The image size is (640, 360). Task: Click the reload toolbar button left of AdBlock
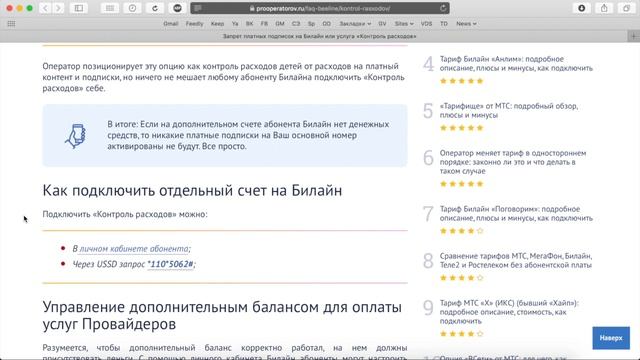point(155,8)
